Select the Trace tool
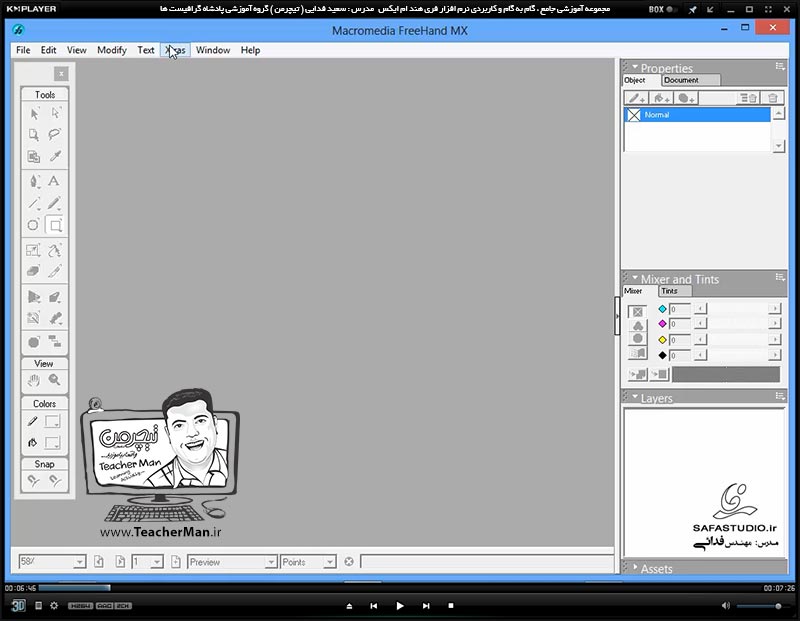The width and height of the screenshot is (800, 621). (x=34, y=318)
